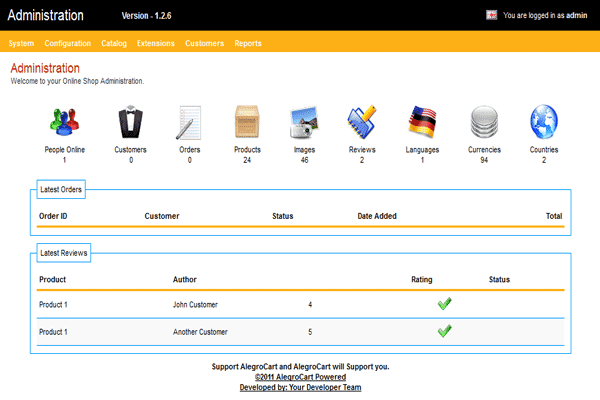Open the Countries globe icon
This screenshot has height=400, width=600.
pyautogui.click(x=544, y=123)
